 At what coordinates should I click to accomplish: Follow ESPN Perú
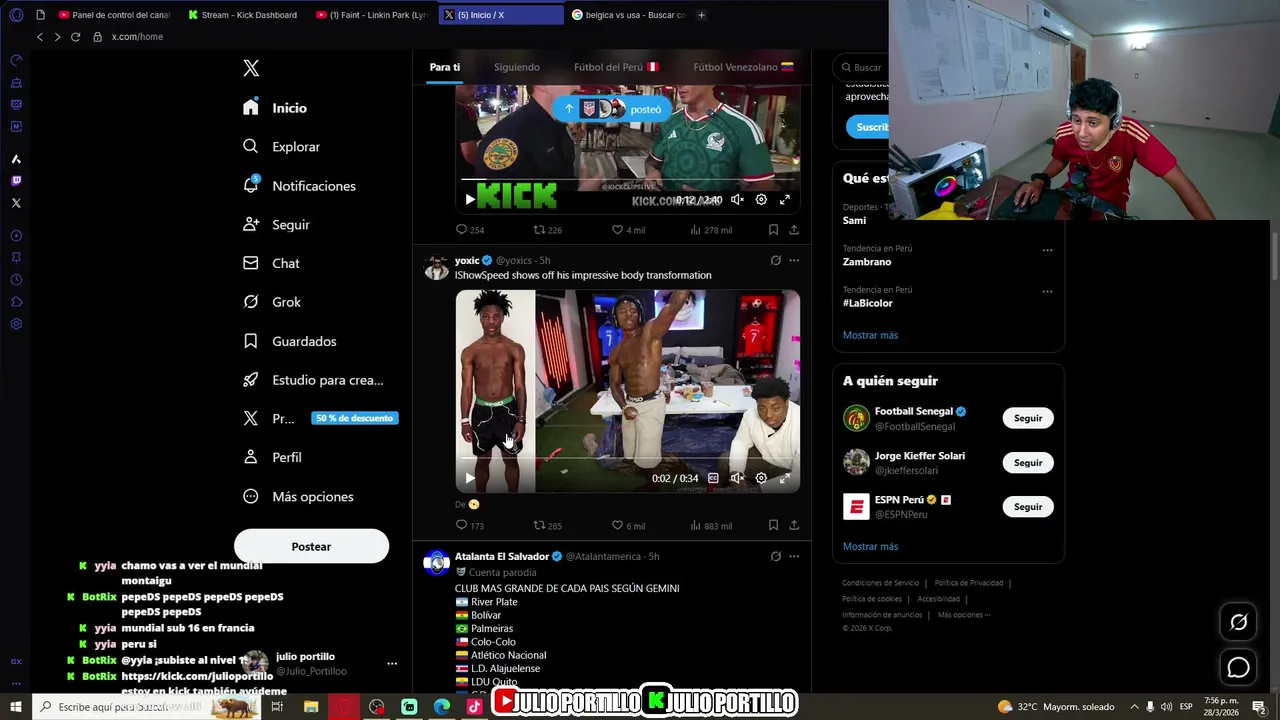tap(1028, 507)
